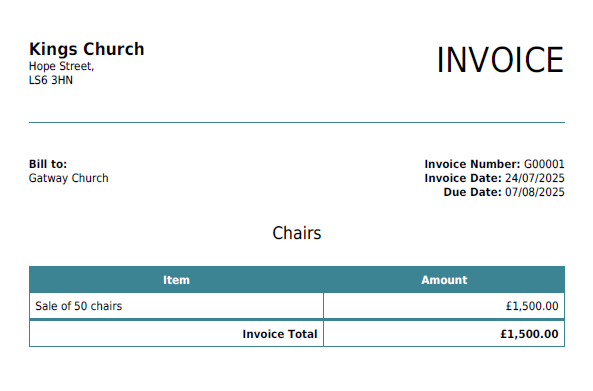
Task: Click the Due Date label
Action: [x=472, y=192]
